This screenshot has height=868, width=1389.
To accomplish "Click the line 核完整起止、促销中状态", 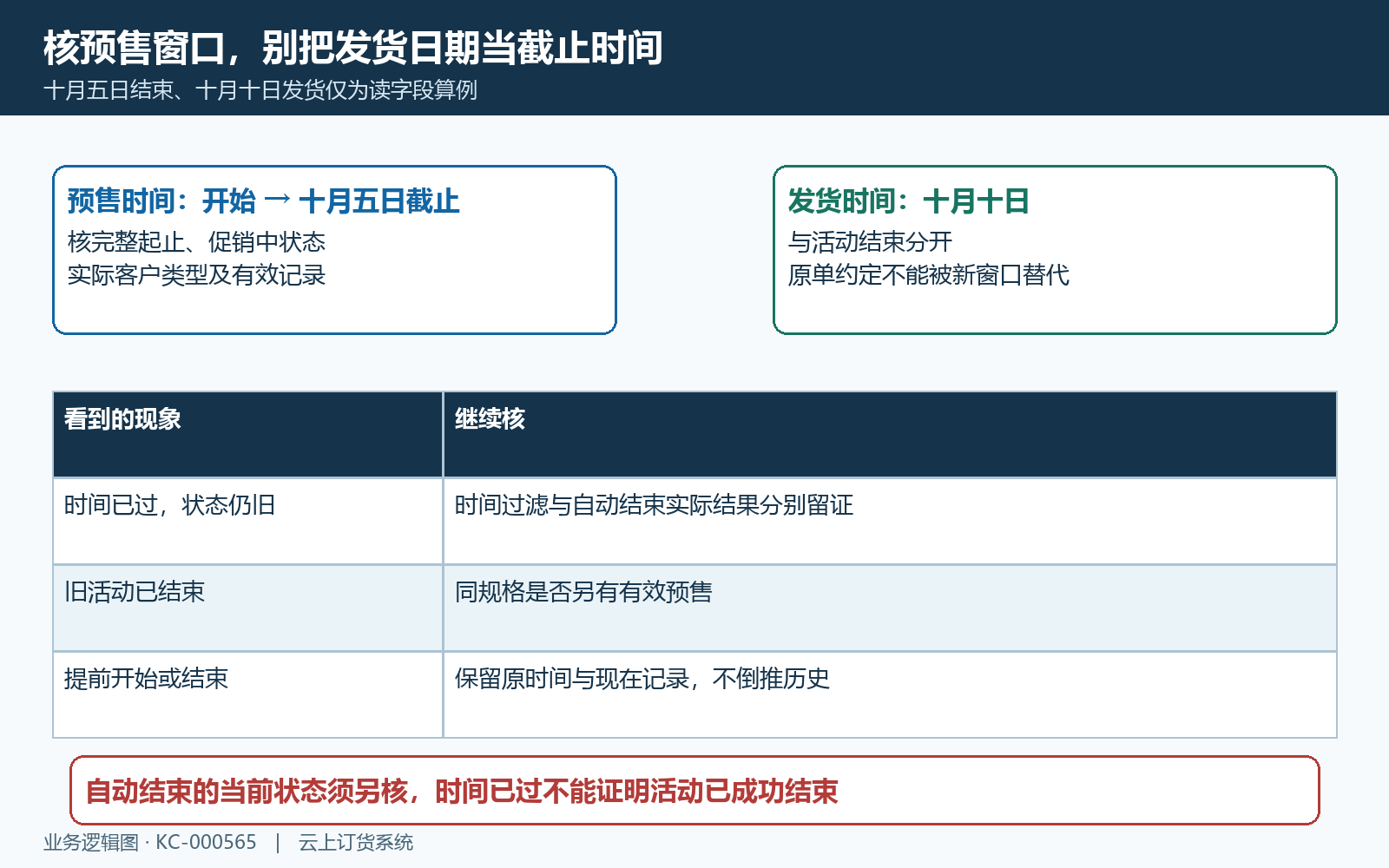I will click(x=196, y=241).
